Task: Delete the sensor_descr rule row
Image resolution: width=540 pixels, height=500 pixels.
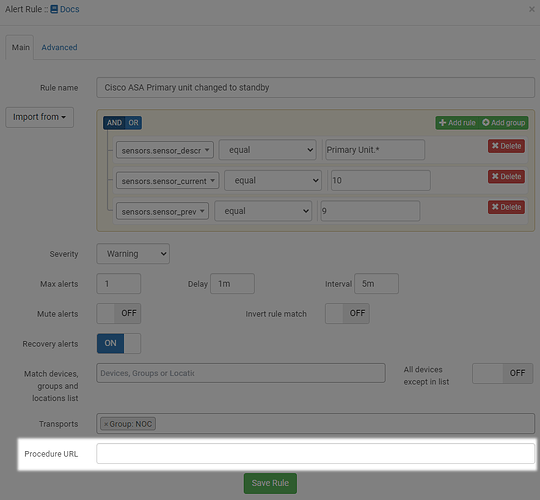Action: click(x=506, y=146)
